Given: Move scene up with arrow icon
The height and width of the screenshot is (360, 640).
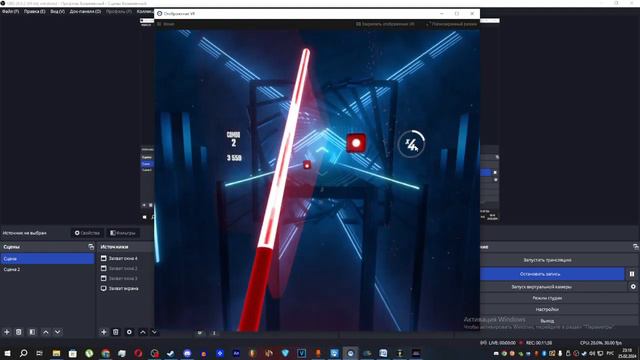Looking at the screenshot, I should pos(46,332).
